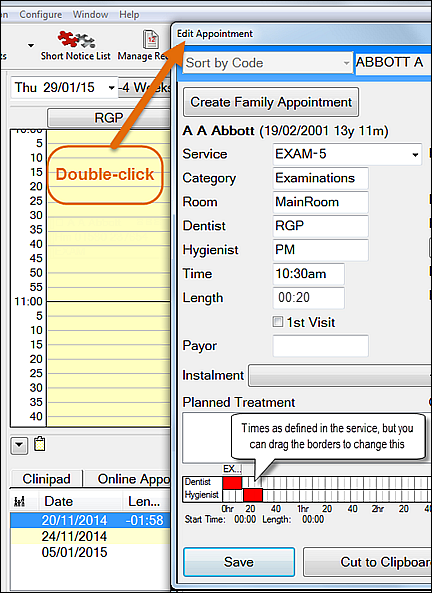
Task: Select the red Dentist time block
Action: [232, 483]
